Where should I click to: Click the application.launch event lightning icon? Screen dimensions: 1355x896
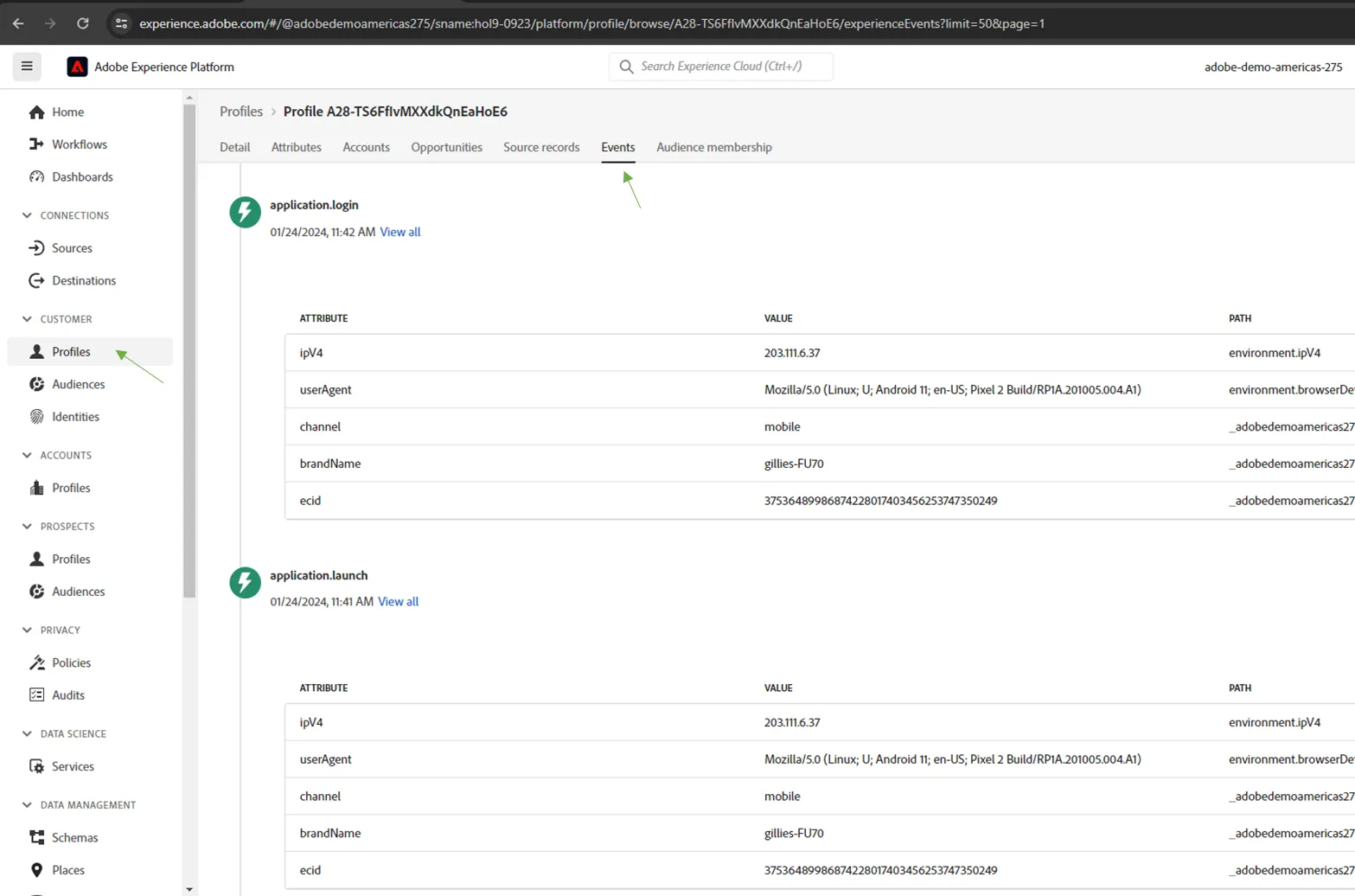coord(245,582)
